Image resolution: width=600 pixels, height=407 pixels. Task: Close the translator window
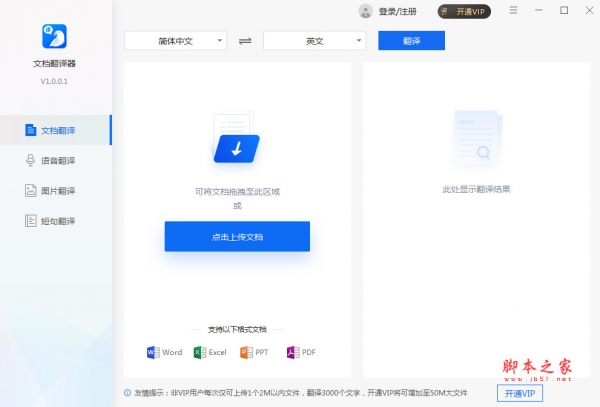(x=590, y=10)
